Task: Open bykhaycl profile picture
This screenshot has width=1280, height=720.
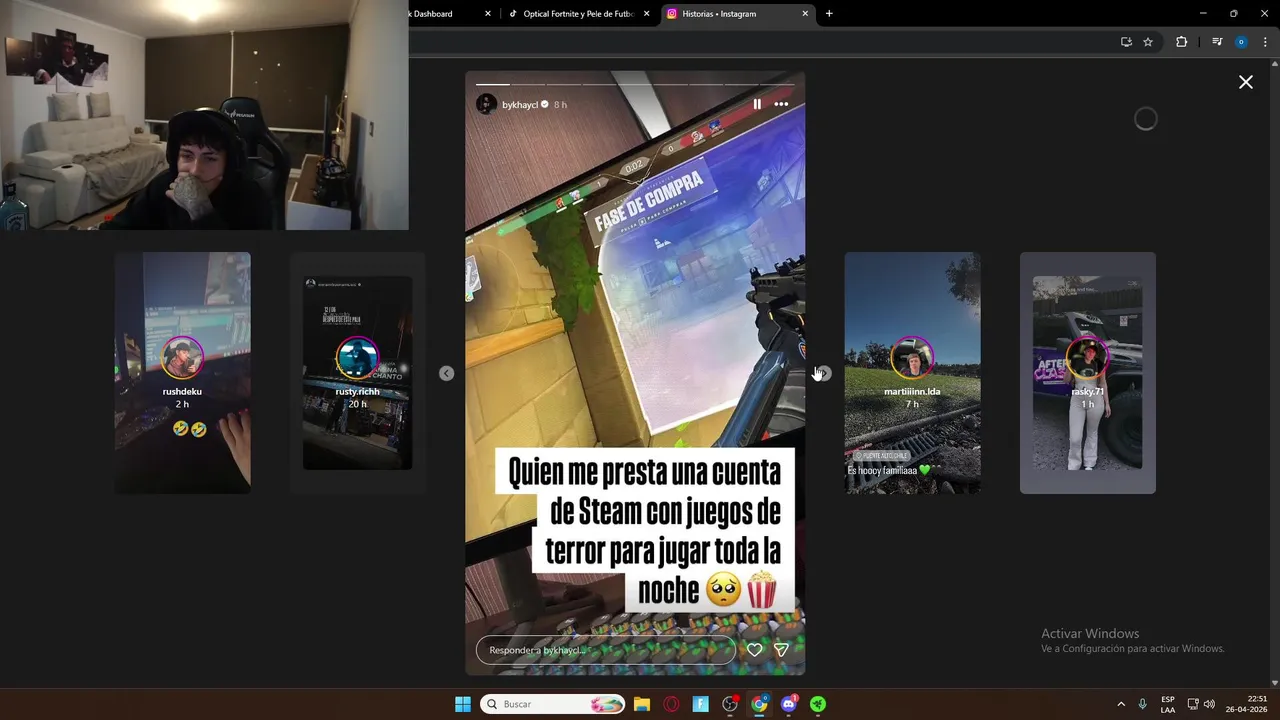Action: pos(486,104)
